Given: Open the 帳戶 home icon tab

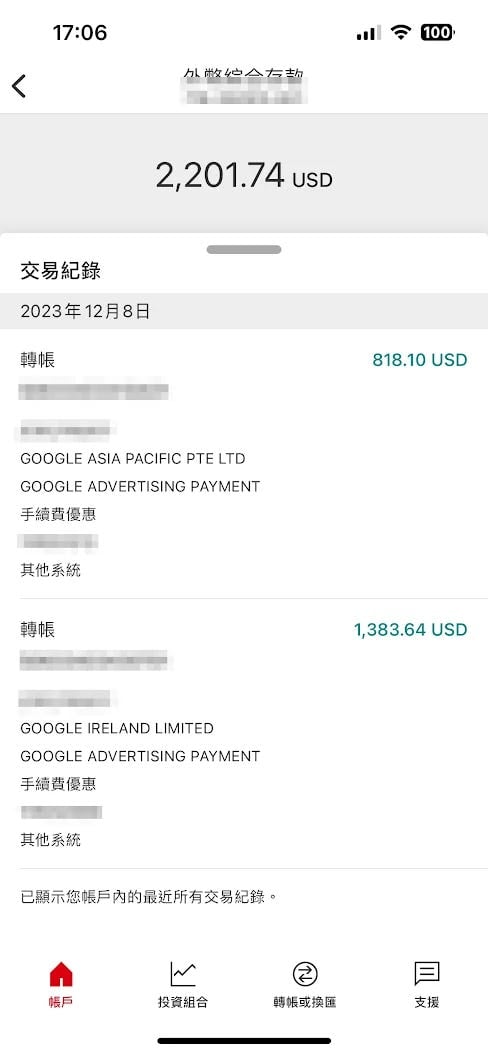Looking at the screenshot, I should 60,974.
